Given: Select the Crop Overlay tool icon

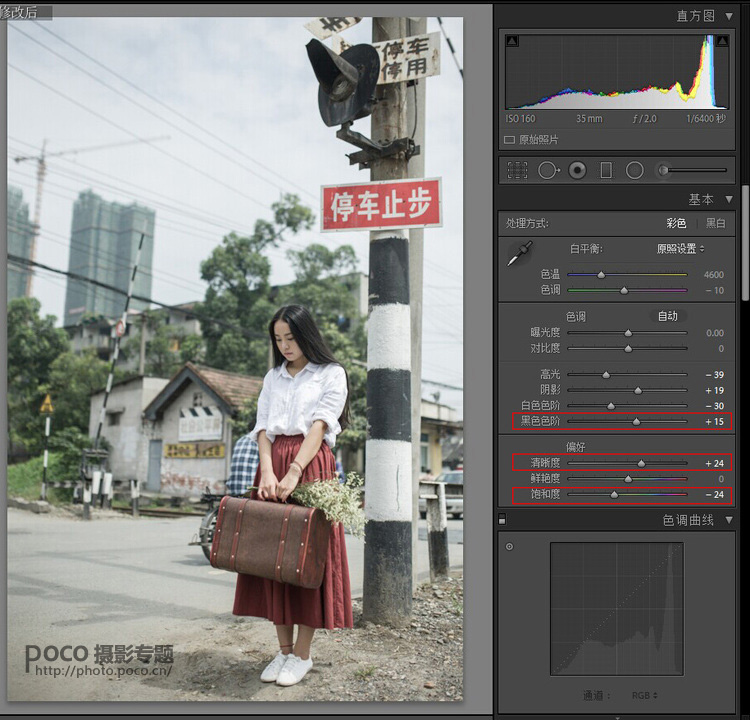Looking at the screenshot, I should point(517,170).
